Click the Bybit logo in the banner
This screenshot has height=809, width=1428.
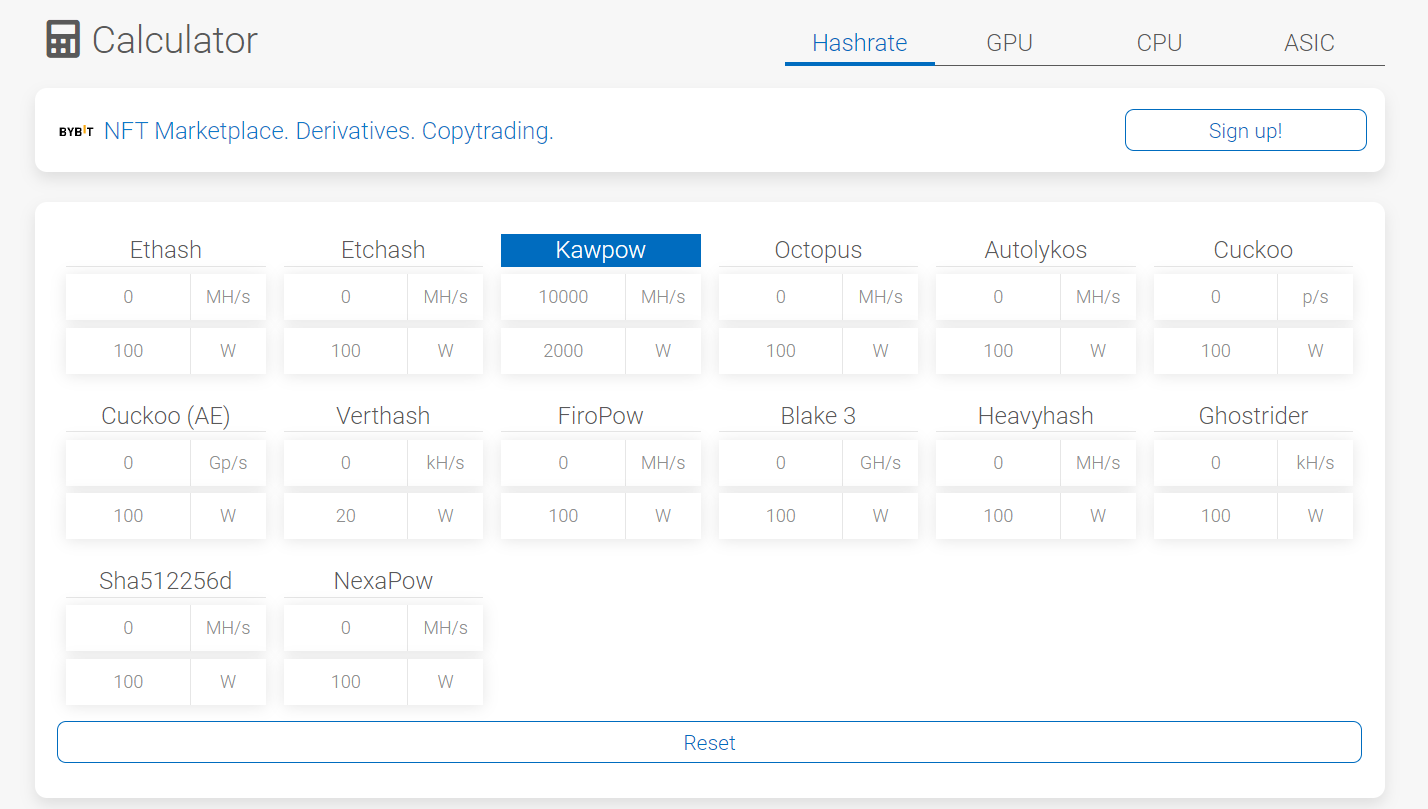[76, 131]
